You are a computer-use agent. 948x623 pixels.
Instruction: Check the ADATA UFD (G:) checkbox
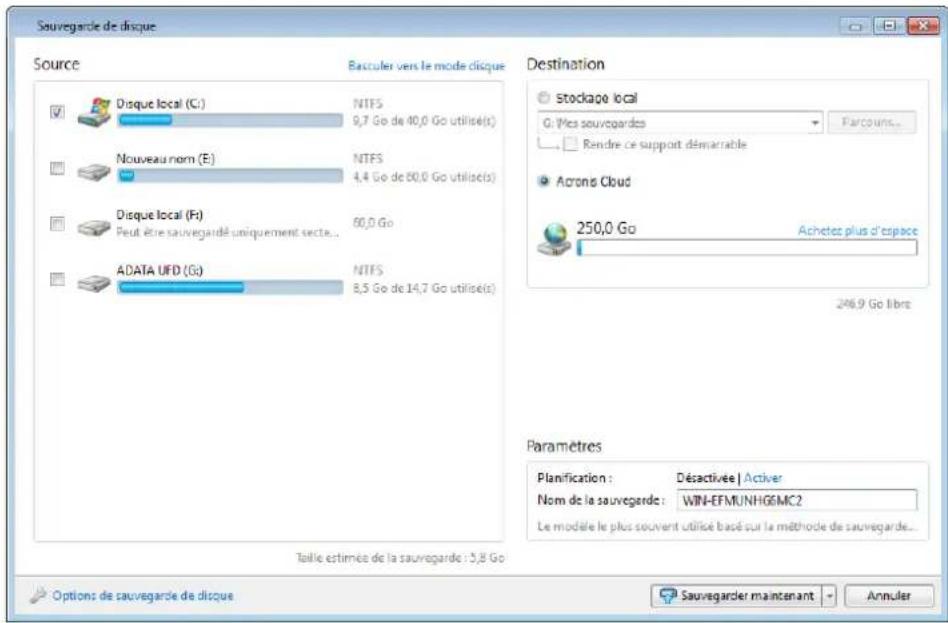pos(57,279)
